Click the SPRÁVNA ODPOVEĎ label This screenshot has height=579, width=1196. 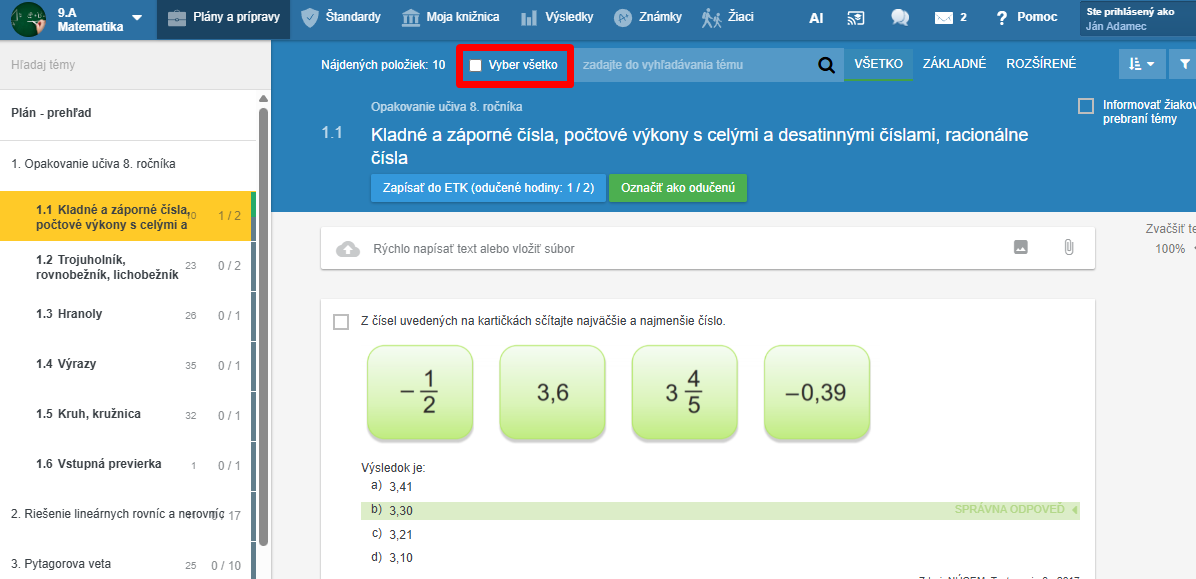[x=1009, y=510]
